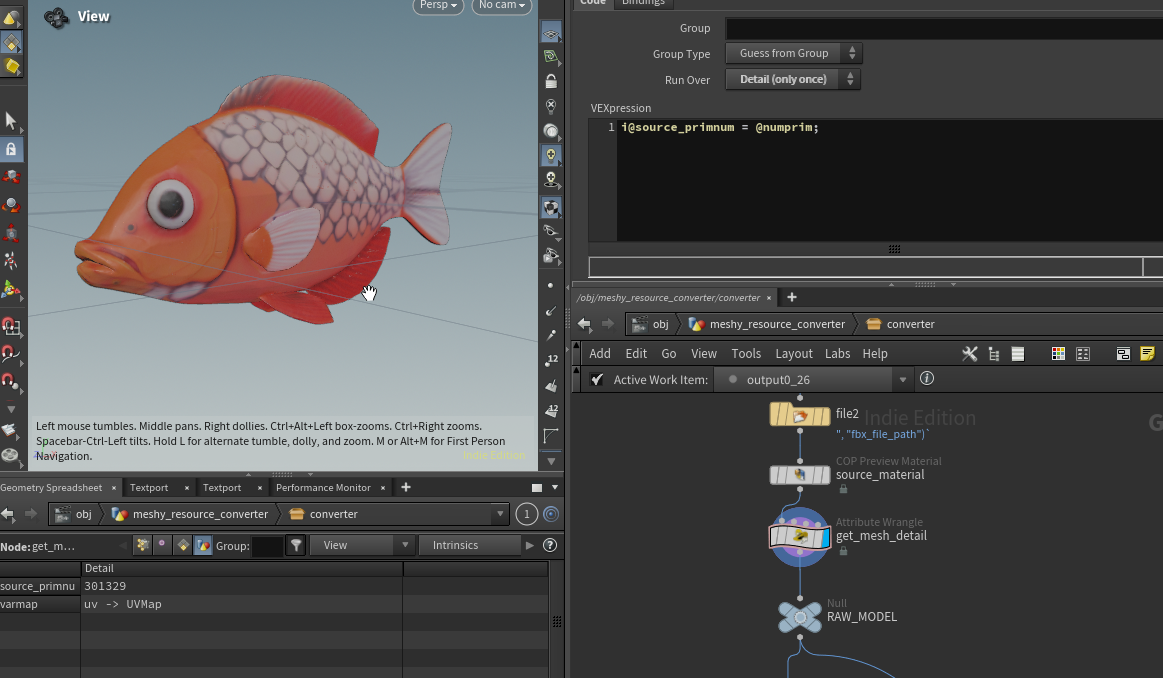The image size is (1163, 678).
Task: Select the 301329 detail value cell
Action: (x=241, y=586)
